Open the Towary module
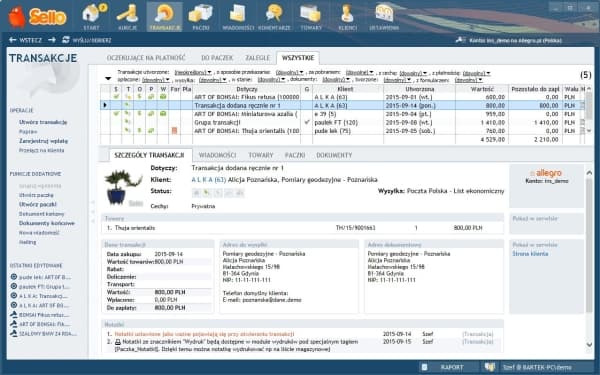 tap(311, 17)
